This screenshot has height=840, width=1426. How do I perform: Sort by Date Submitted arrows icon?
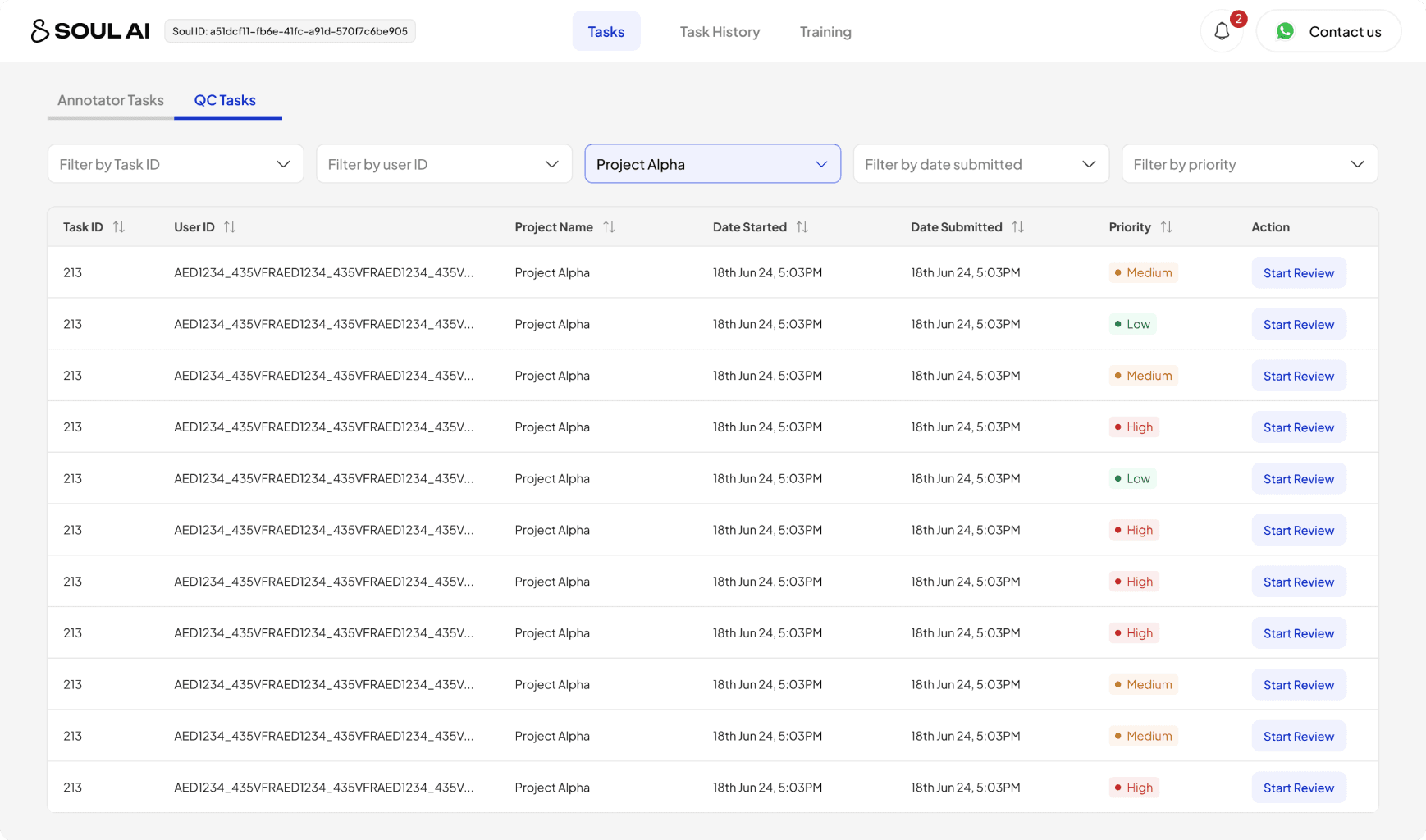[x=1018, y=227]
